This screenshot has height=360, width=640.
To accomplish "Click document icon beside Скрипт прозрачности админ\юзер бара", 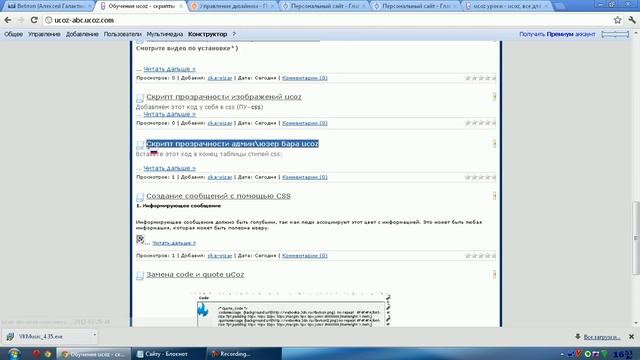I will [x=140, y=144].
